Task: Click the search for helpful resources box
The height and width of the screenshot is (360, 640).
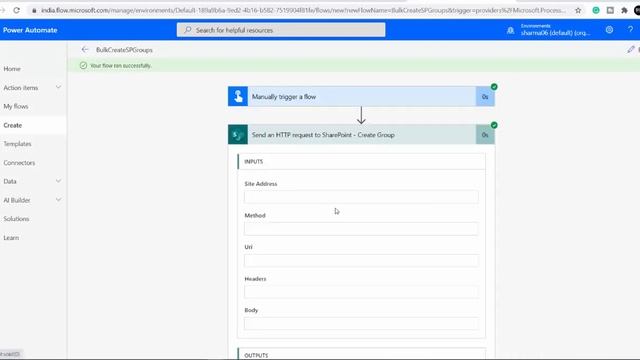Action: tap(281, 30)
